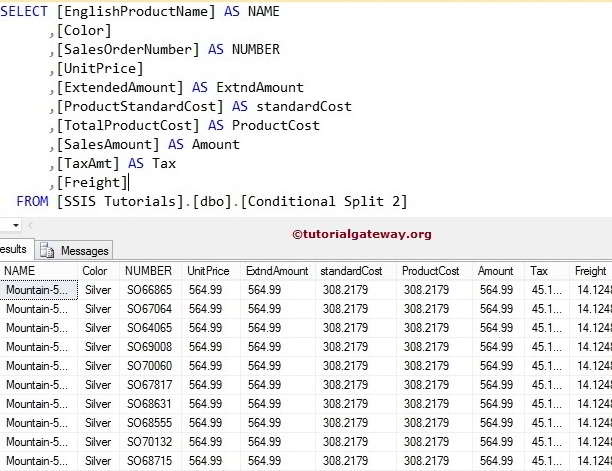Click Amount 564.99 in SO67817 row
Screen dimensions: 612x471
point(496,385)
